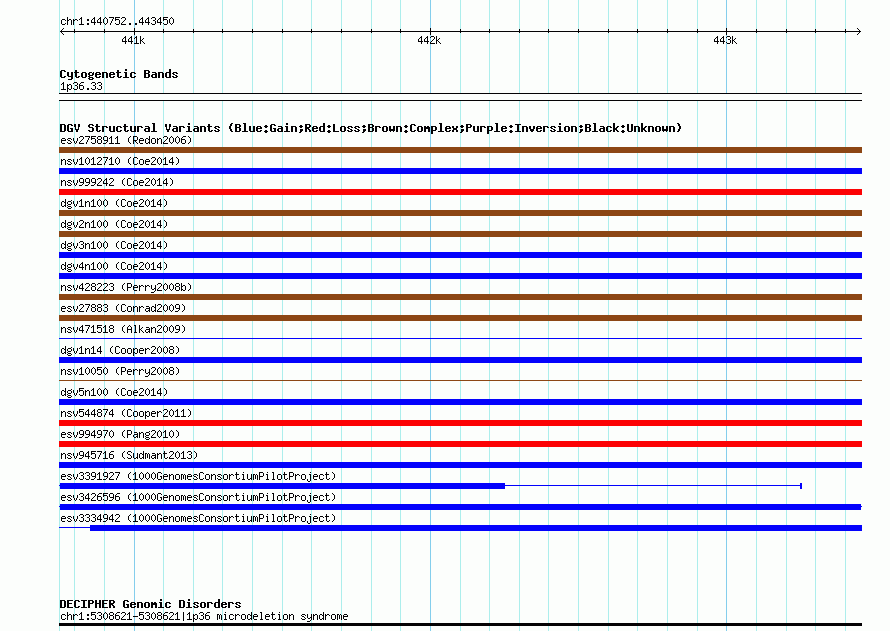Click the nsv999242 (Coe2014) label
This screenshot has width=890, height=631.
click(x=117, y=182)
